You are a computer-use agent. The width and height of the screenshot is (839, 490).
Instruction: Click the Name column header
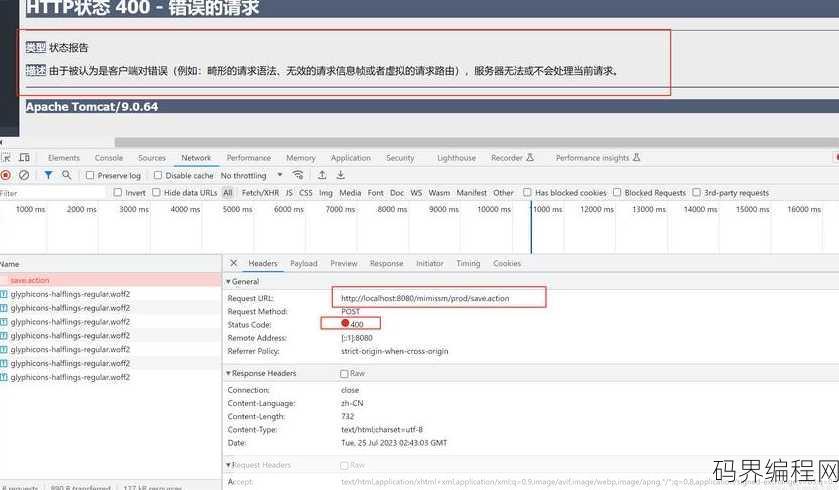[x=111, y=264]
